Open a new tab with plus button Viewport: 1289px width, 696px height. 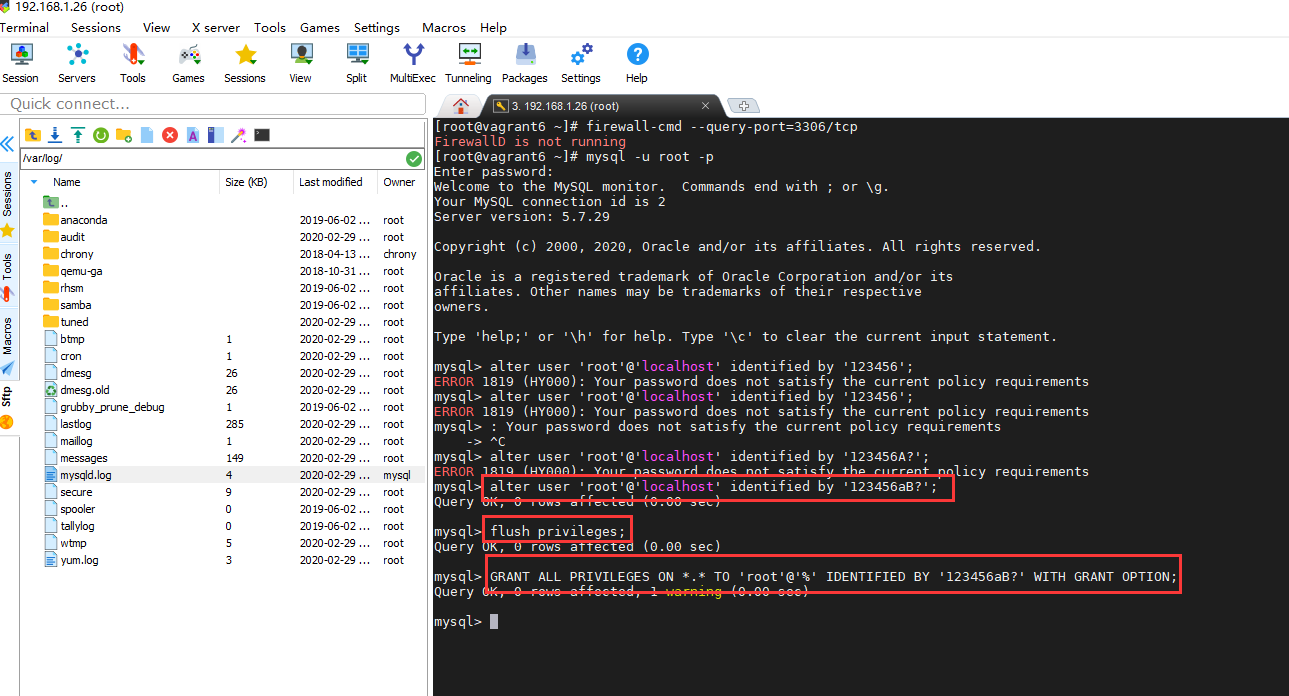(x=743, y=106)
